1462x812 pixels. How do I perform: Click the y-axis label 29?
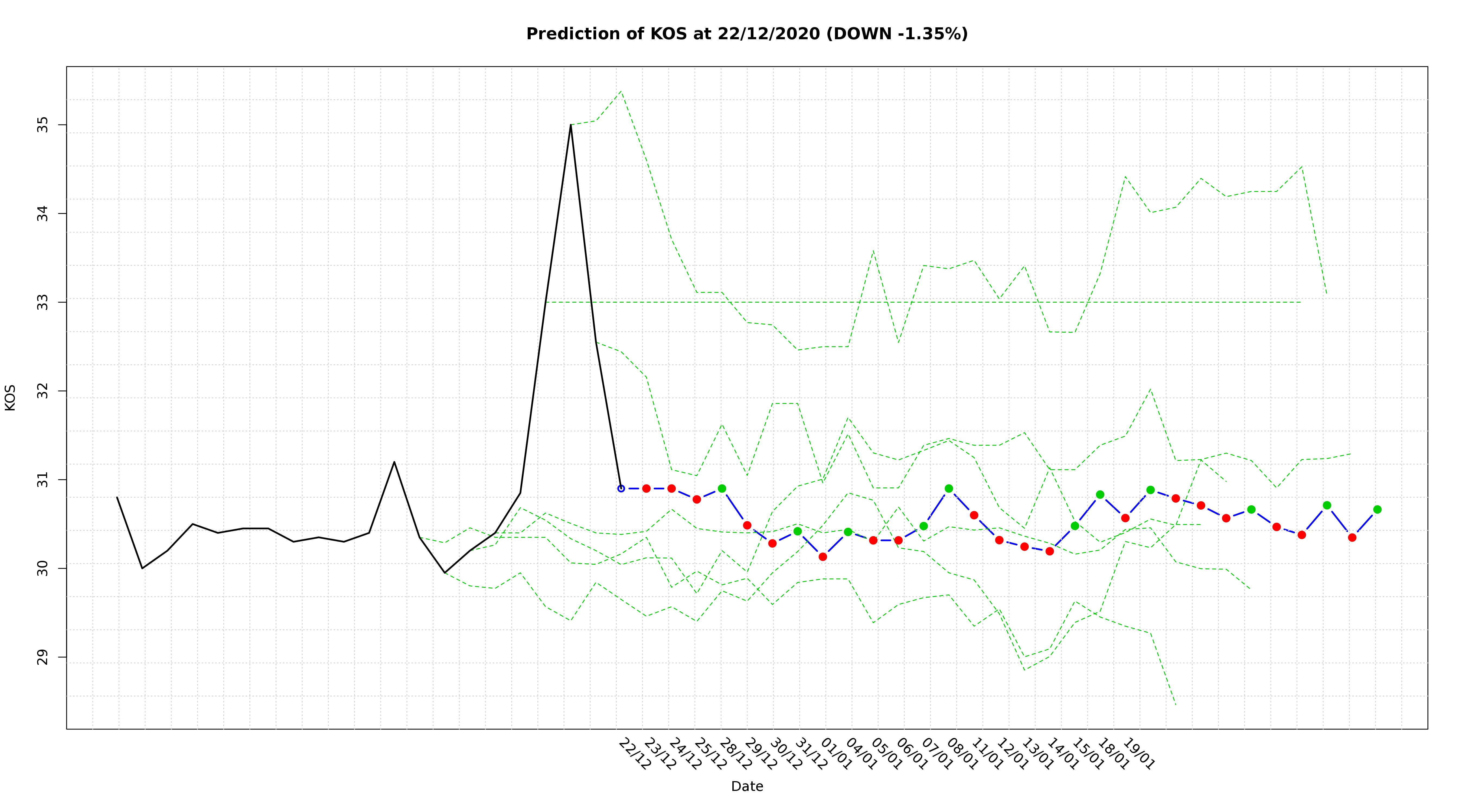coord(43,657)
